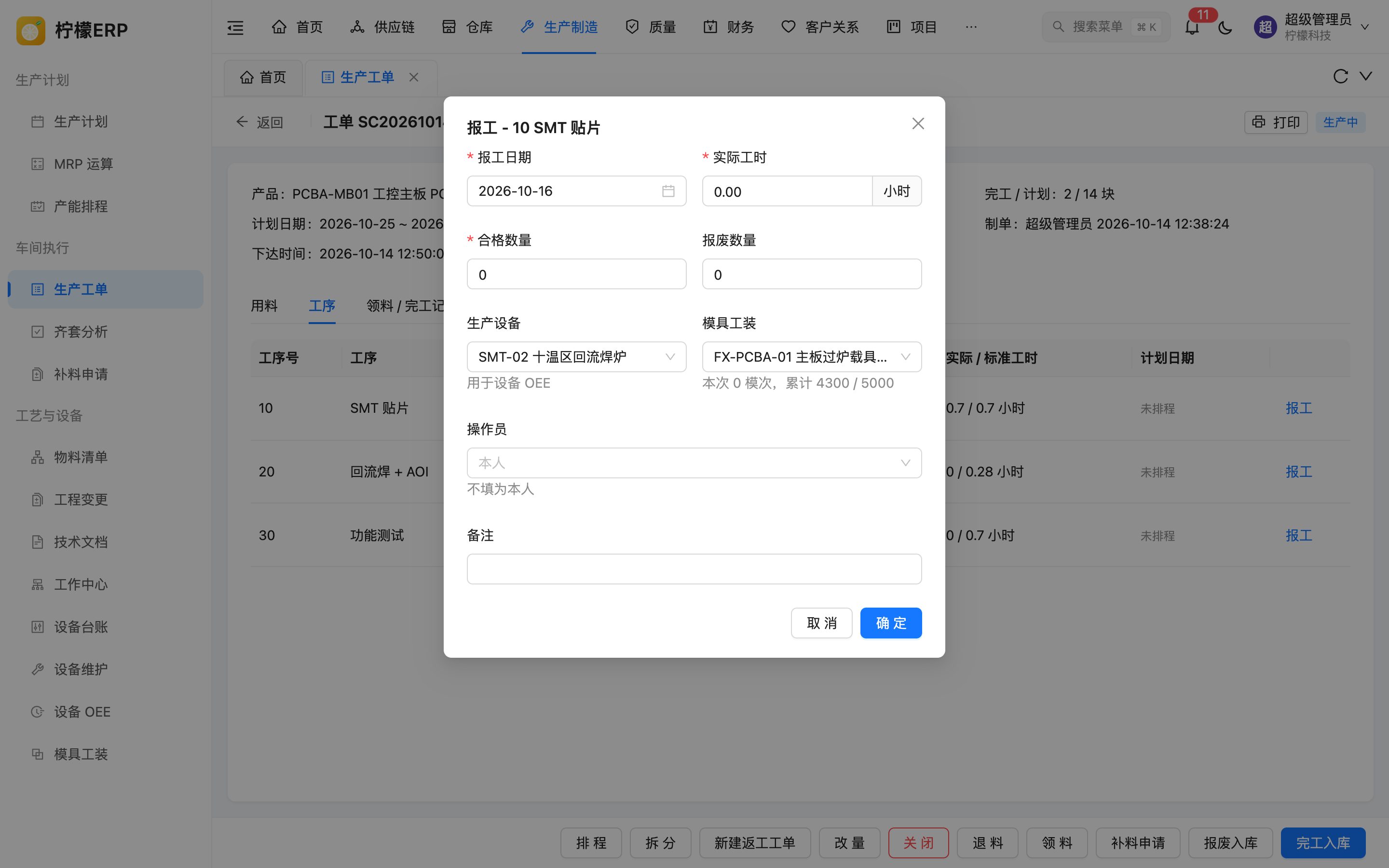Image resolution: width=1389 pixels, height=868 pixels.
Task: Click the 柠檬ERP logo
Action: [72, 30]
